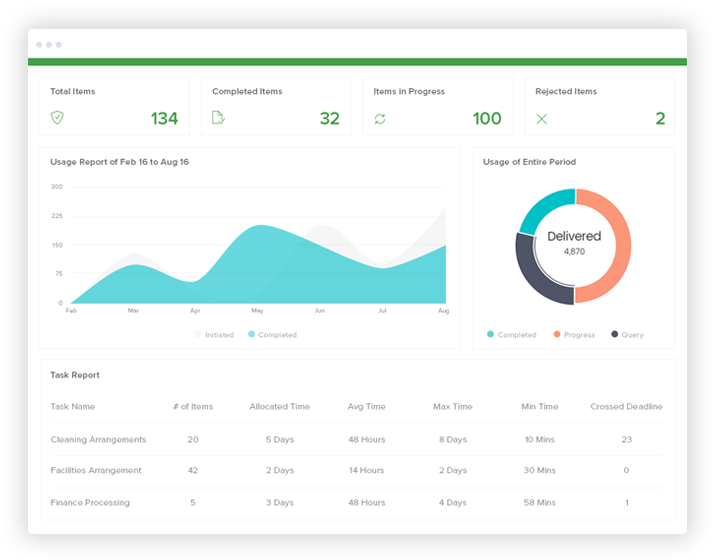Sort by Crossed Deadline column header
The height and width of the screenshot is (560, 715).
626,406
